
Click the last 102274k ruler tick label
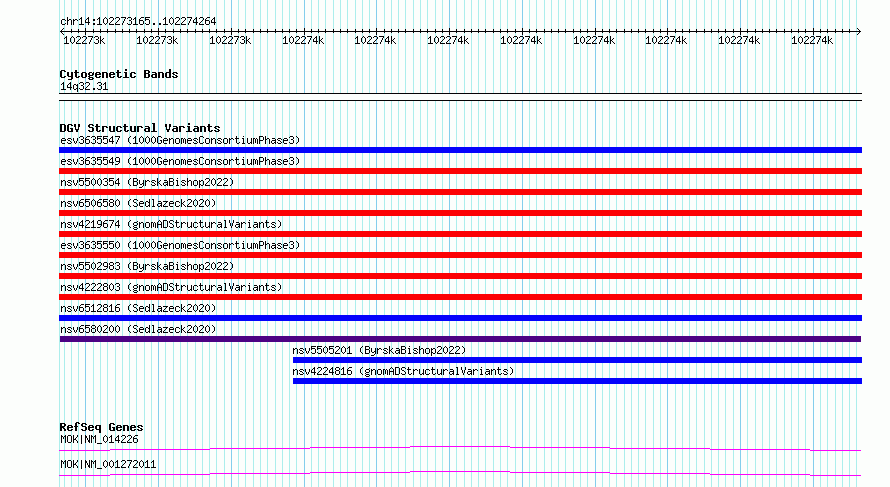tap(812, 41)
